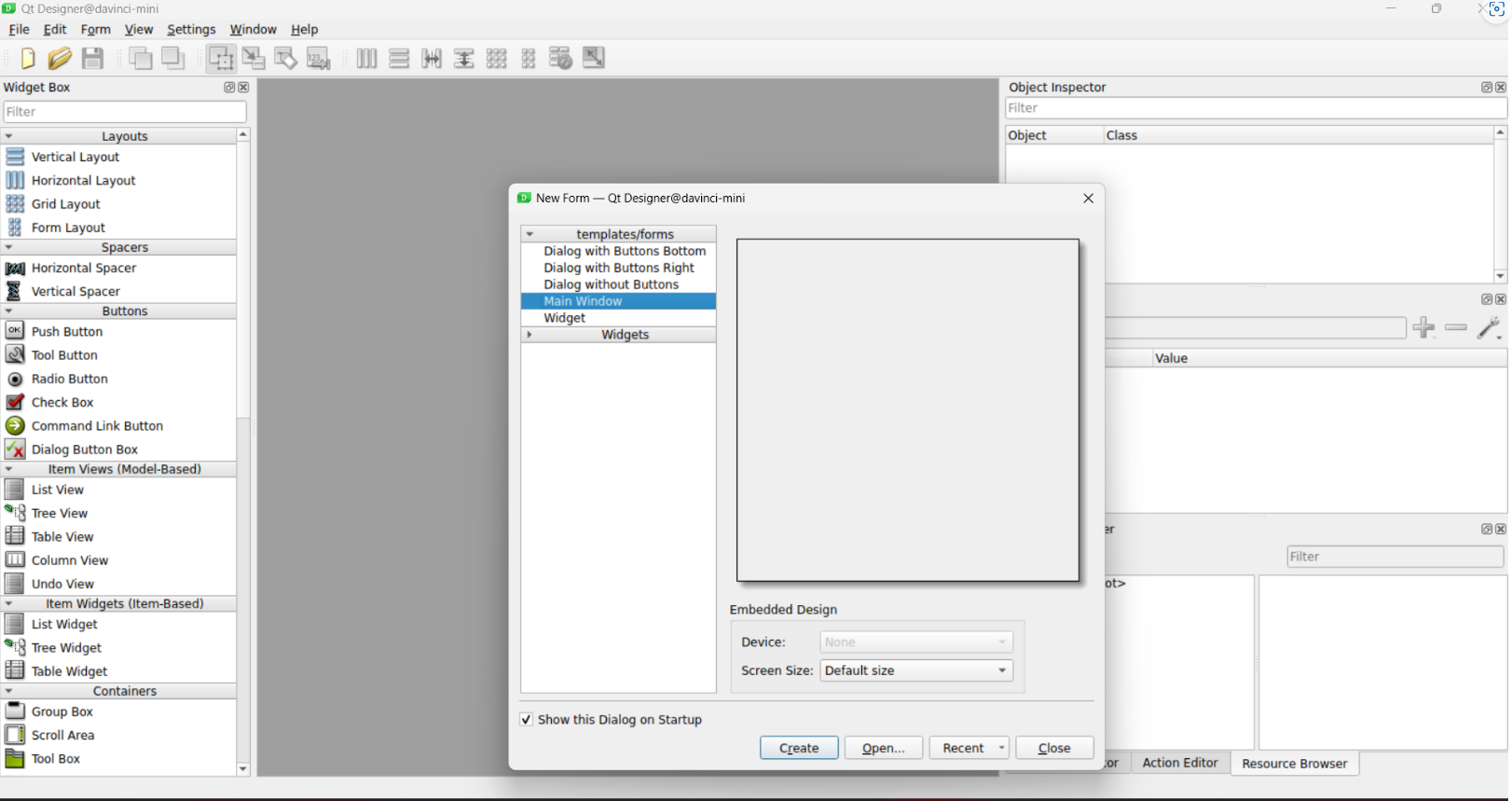Open the Screen Size combo box
Image resolution: width=1512 pixels, height=801 pixels.
click(916, 670)
